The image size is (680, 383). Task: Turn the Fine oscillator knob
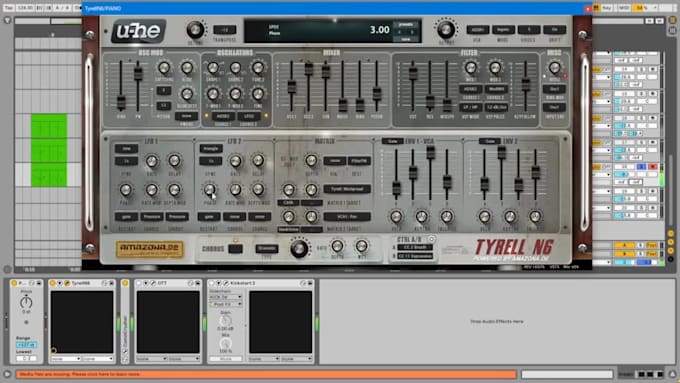(x=258, y=94)
